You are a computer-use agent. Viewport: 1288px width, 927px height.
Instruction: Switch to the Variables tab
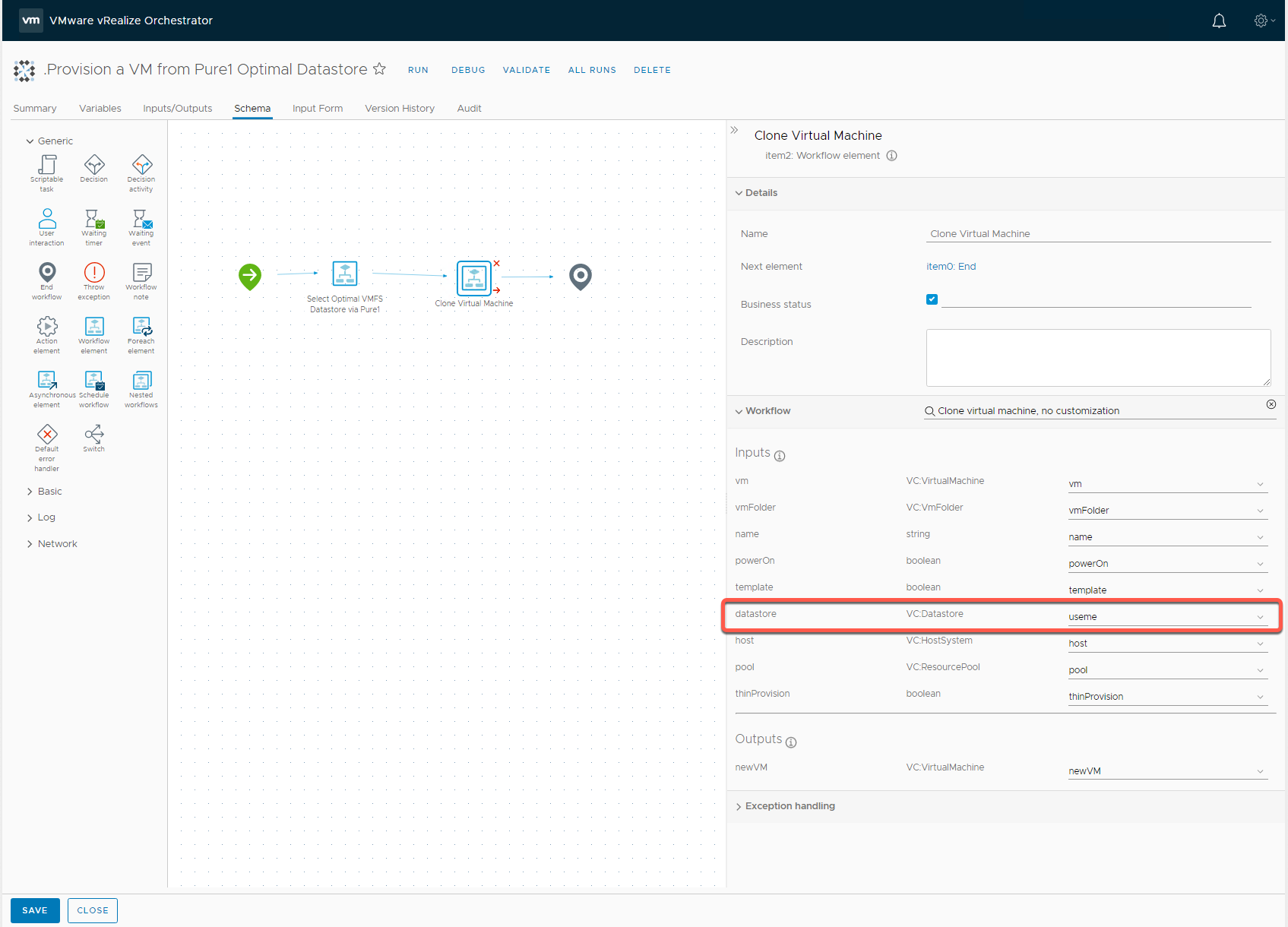click(x=100, y=109)
